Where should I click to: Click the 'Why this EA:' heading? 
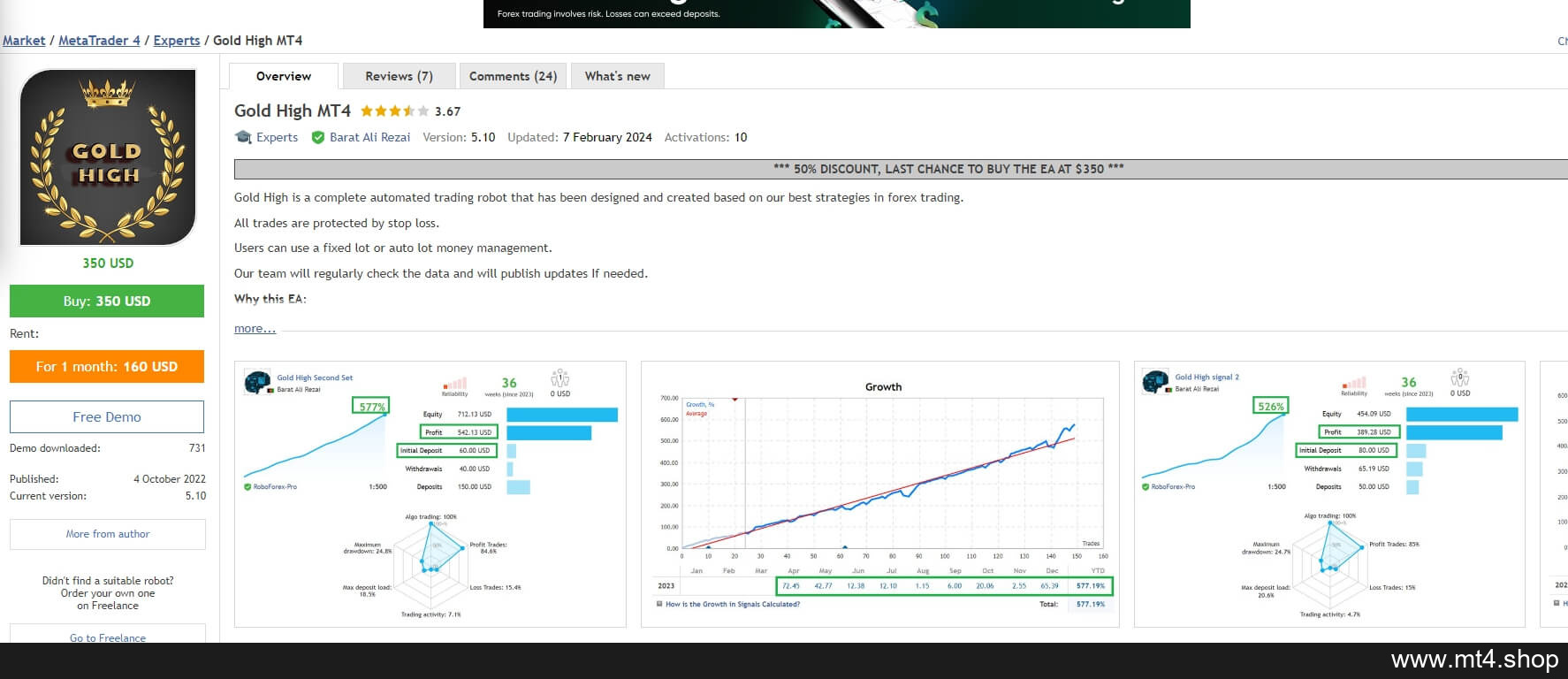tap(270, 299)
